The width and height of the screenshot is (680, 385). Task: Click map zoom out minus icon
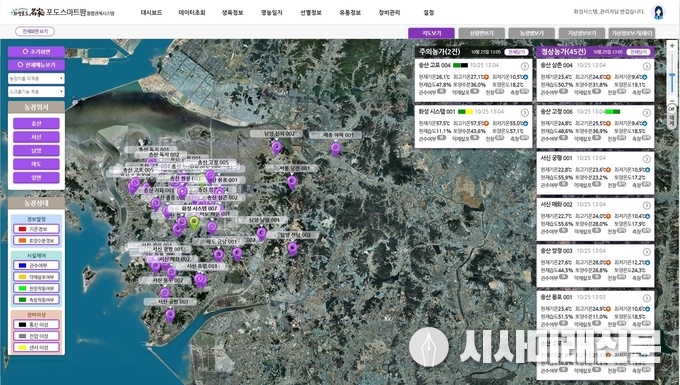[672, 101]
